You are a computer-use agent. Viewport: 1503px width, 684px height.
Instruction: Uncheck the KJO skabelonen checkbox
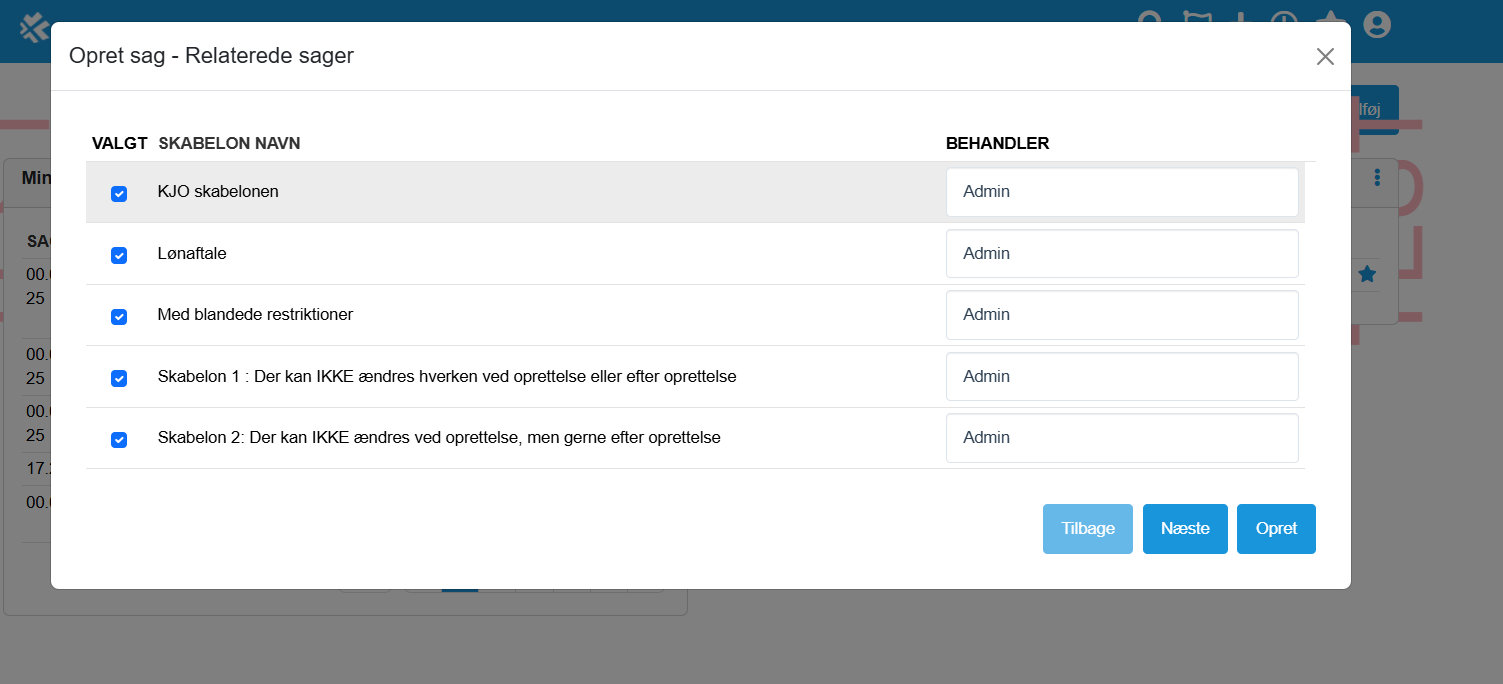[x=119, y=194]
